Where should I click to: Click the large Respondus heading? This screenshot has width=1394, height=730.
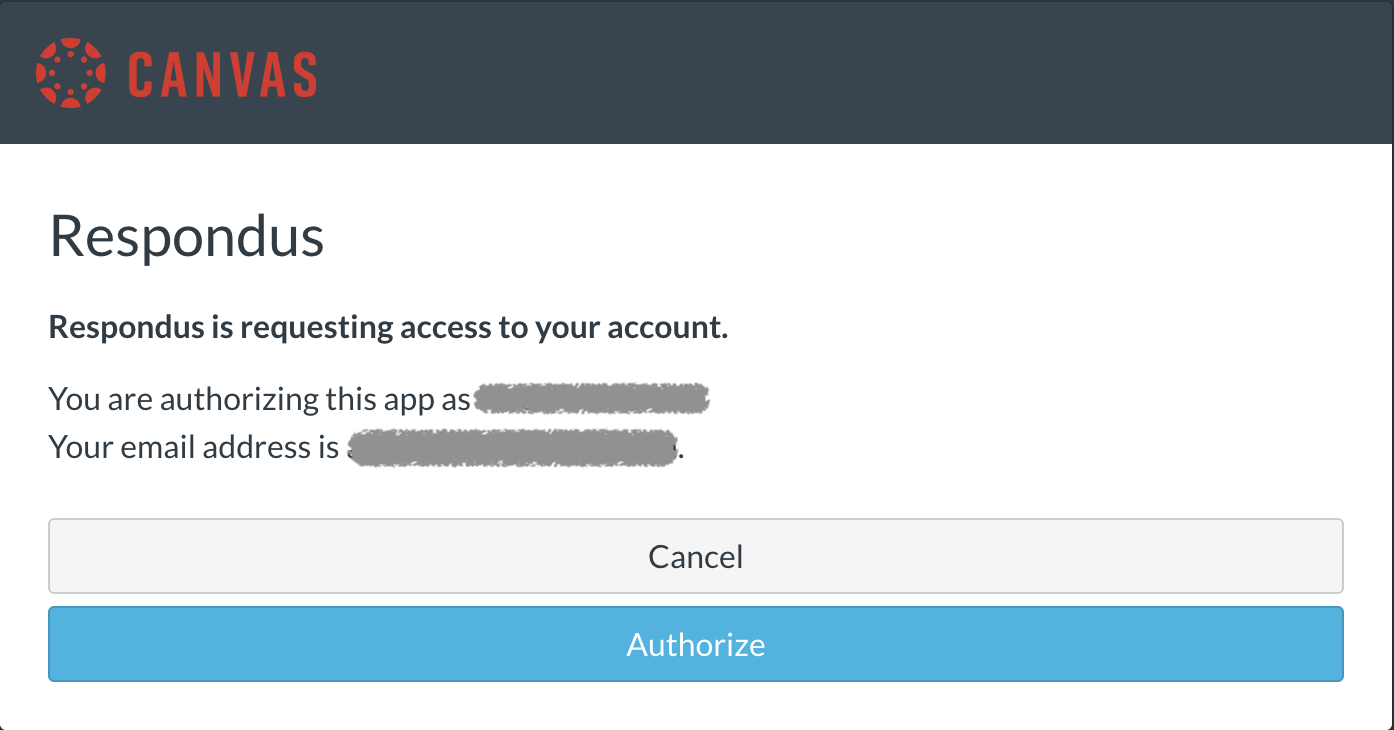(187, 237)
